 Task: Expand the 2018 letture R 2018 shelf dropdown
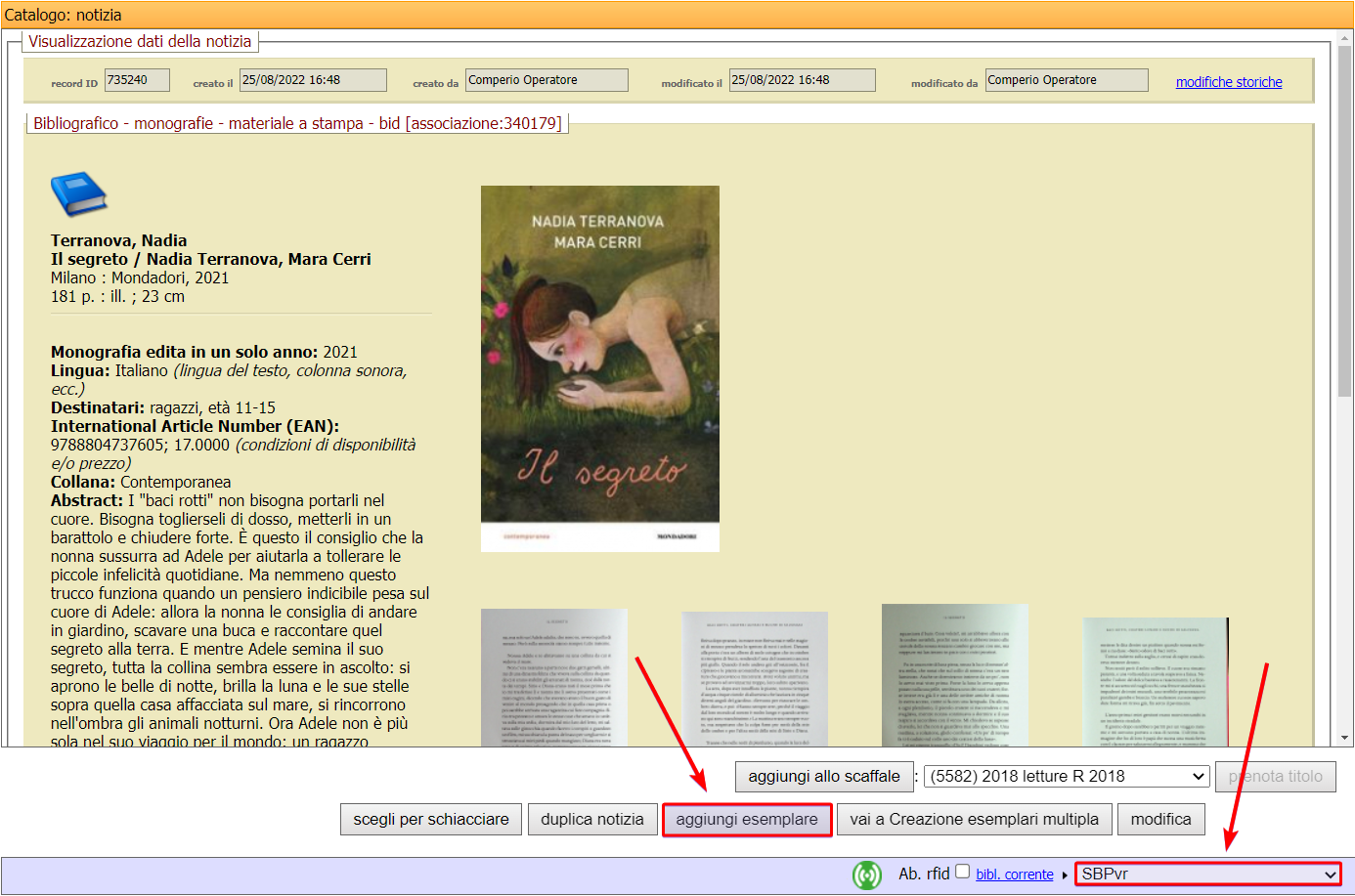1067,776
